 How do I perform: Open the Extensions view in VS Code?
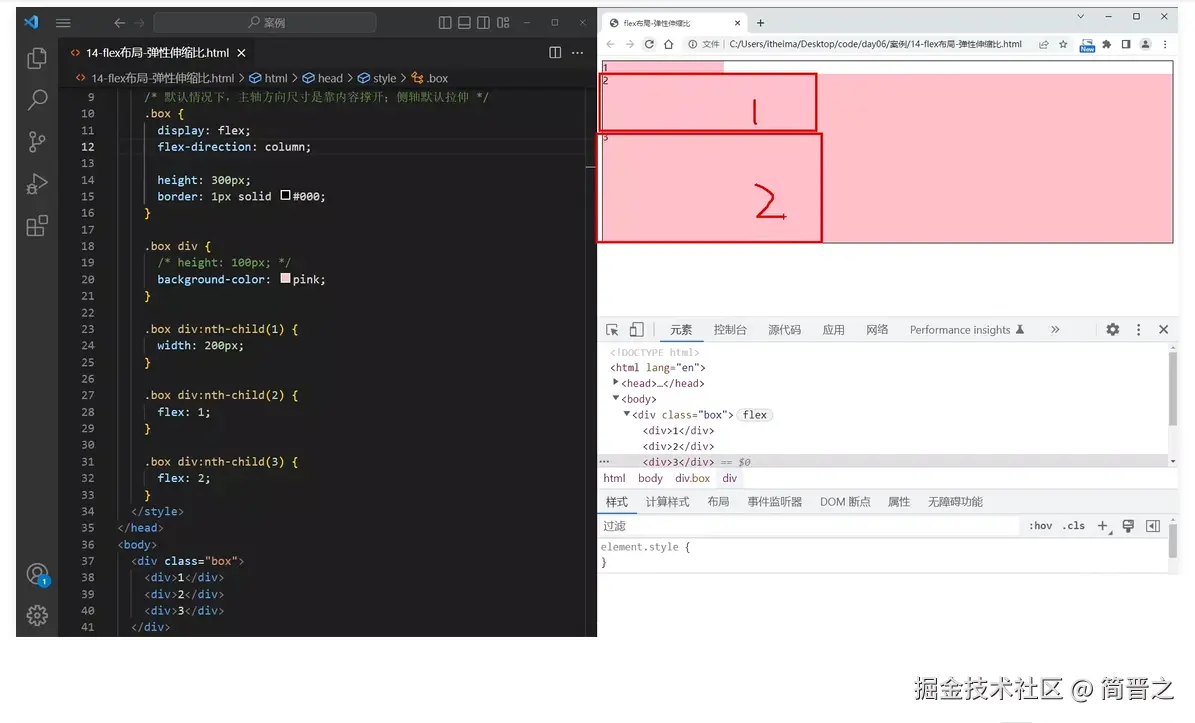pos(37,226)
